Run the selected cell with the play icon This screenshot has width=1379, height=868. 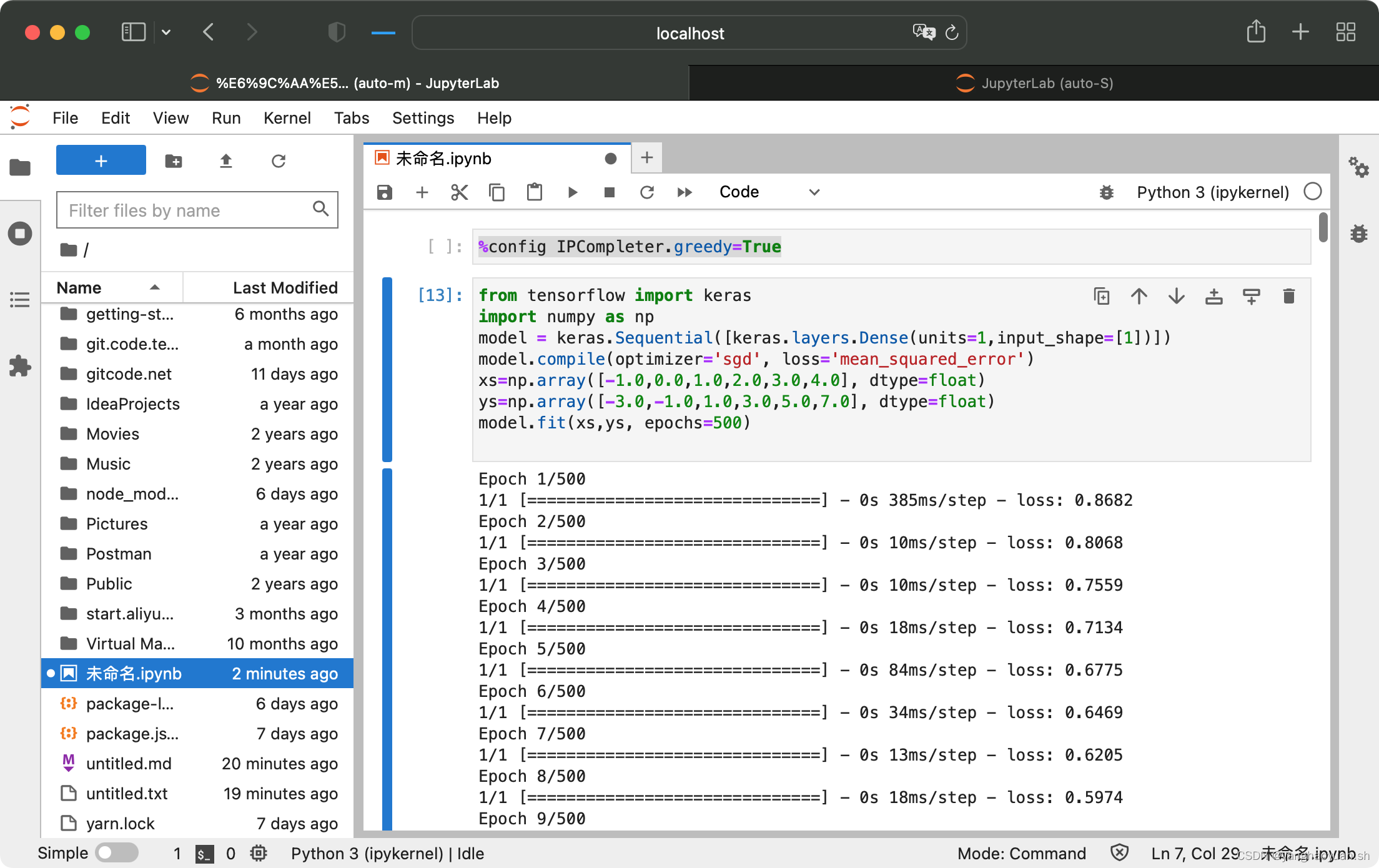(x=572, y=192)
